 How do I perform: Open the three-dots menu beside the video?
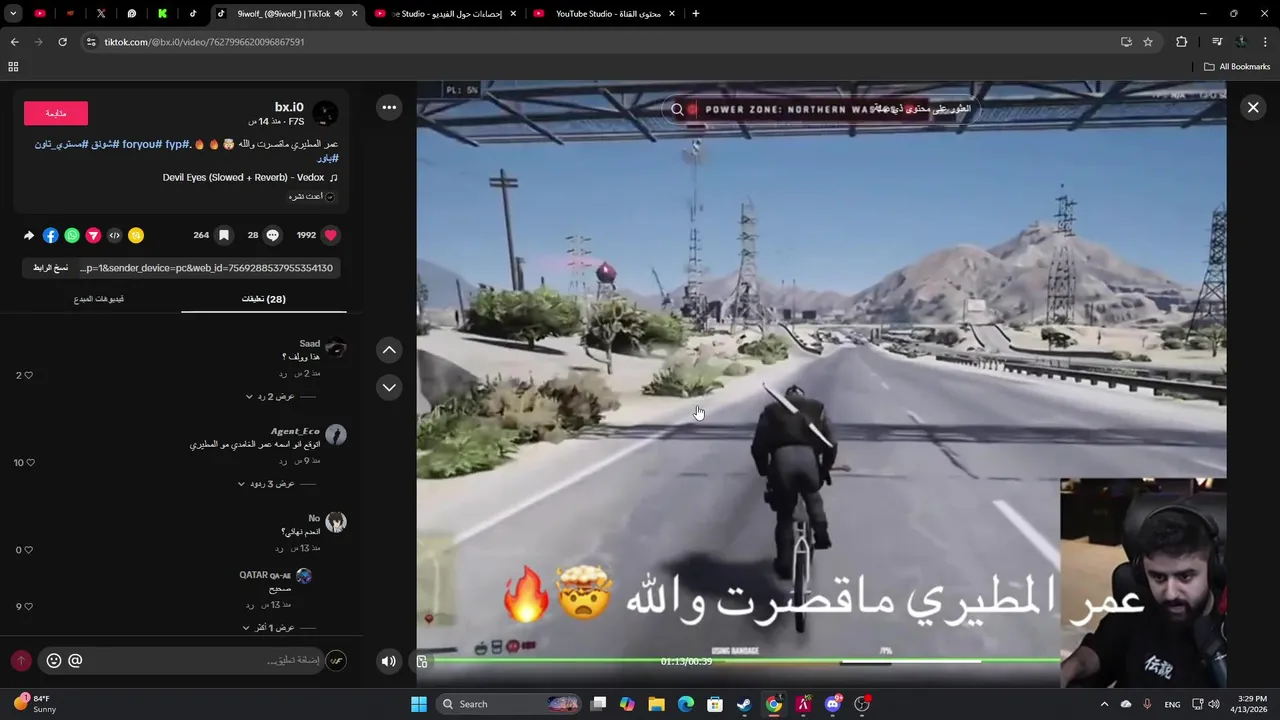(389, 107)
